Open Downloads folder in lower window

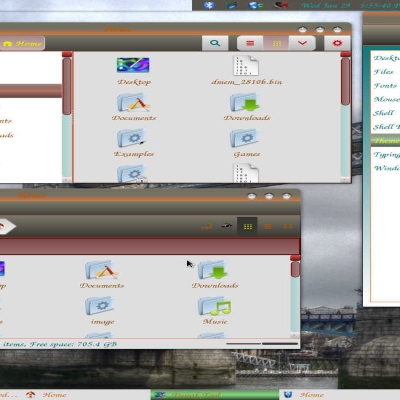tap(215, 275)
